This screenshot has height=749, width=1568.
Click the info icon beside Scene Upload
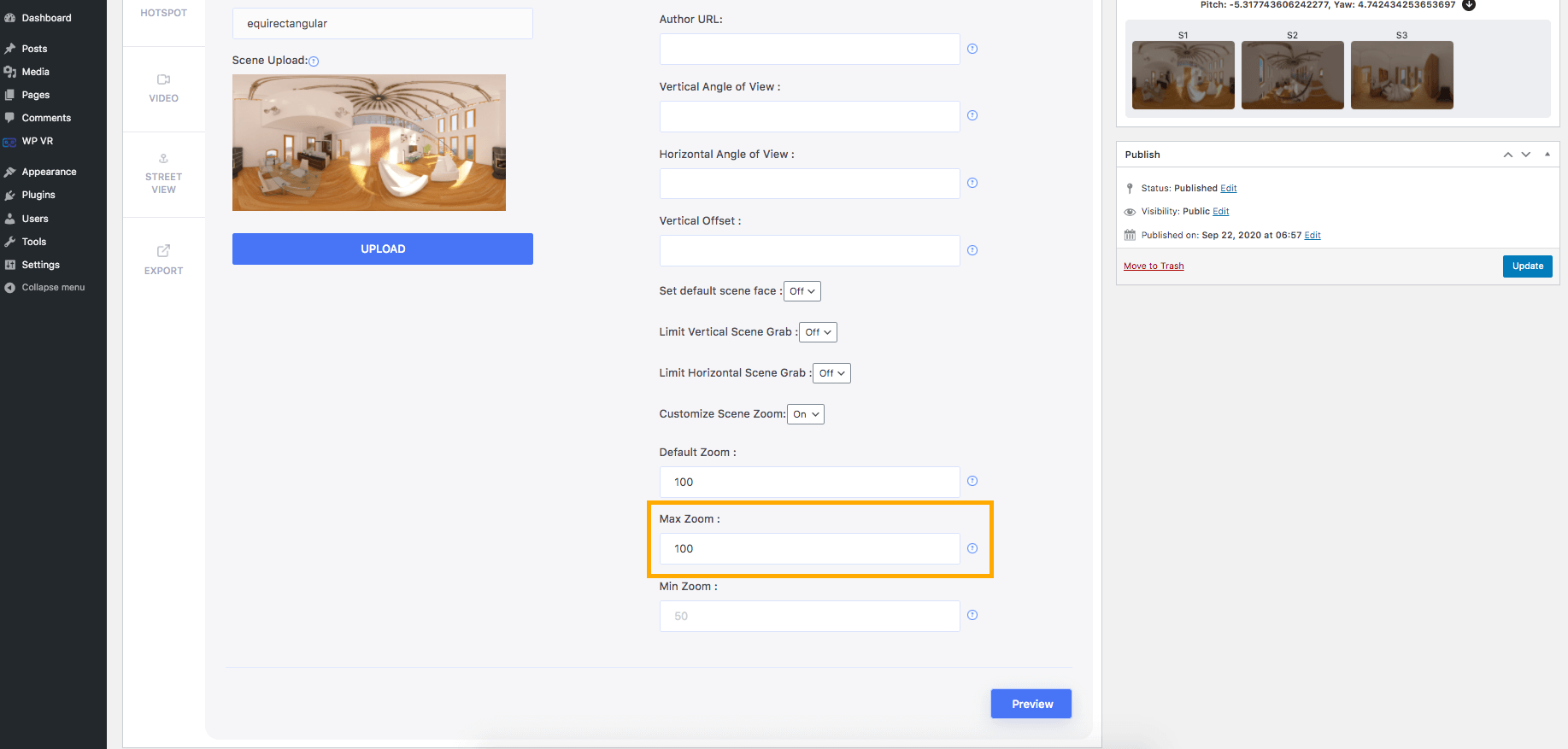click(x=314, y=61)
